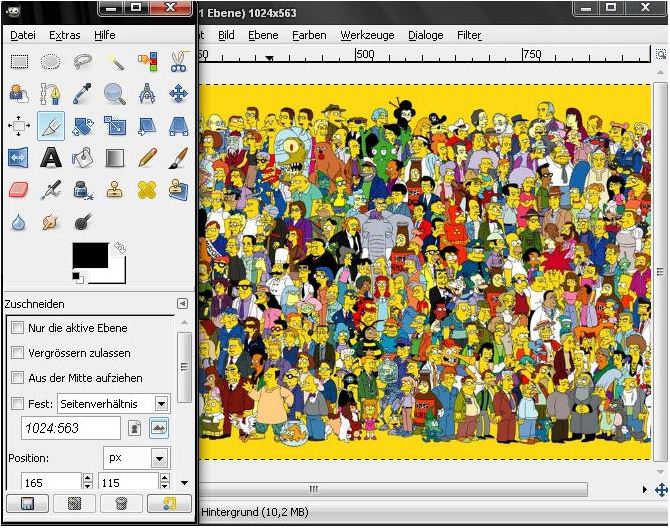Pick the Paintbrush tool
Screen dimensions: 670x528
click(179, 158)
